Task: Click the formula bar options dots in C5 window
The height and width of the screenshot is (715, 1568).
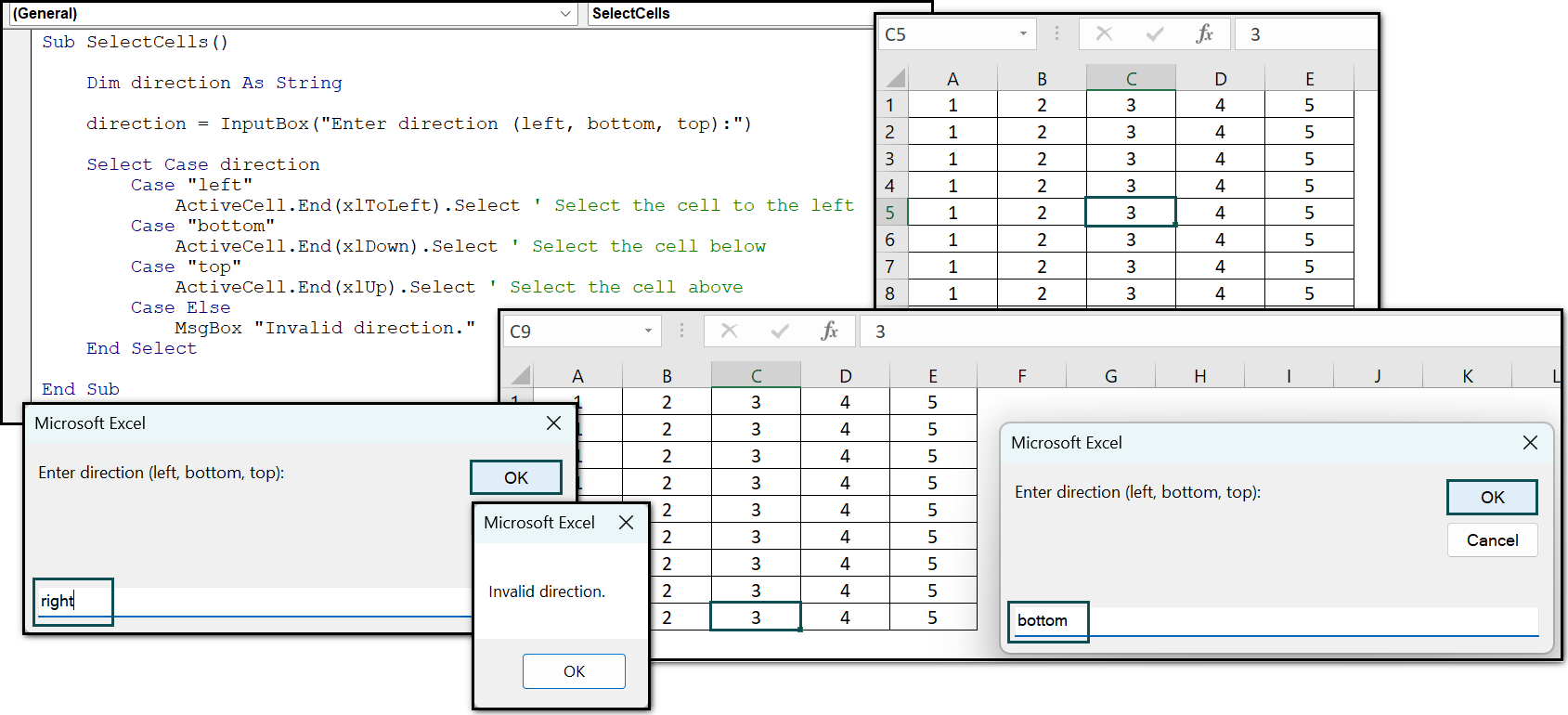Action: (1056, 33)
